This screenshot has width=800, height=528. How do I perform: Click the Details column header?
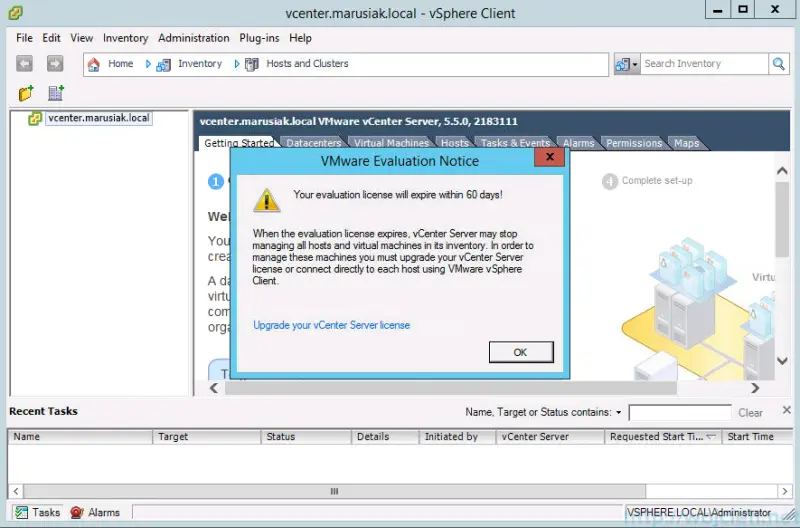pos(385,437)
